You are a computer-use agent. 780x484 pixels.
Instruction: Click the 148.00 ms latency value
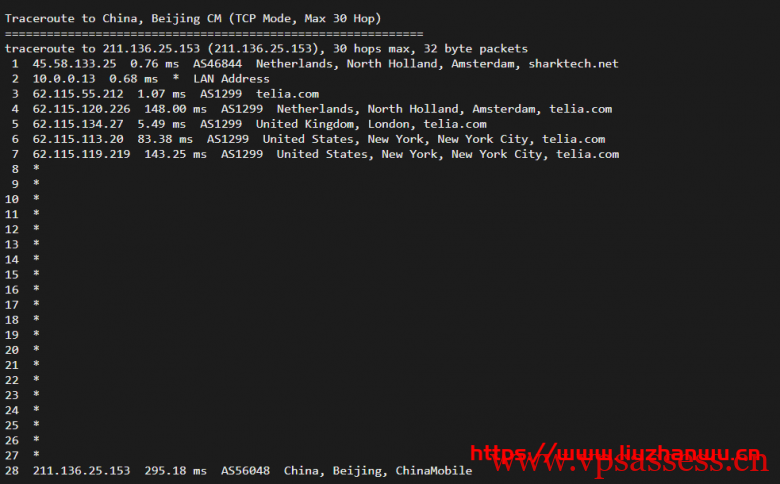pyautogui.click(x=175, y=109)
